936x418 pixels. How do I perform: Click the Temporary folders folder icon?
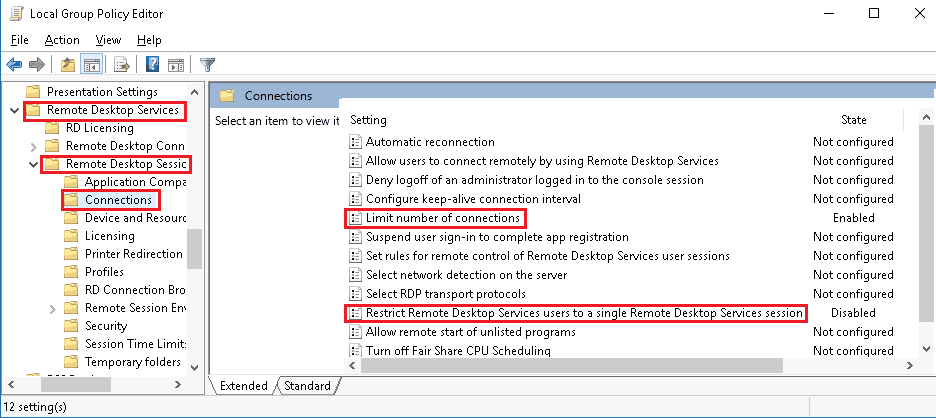(71, 362)
